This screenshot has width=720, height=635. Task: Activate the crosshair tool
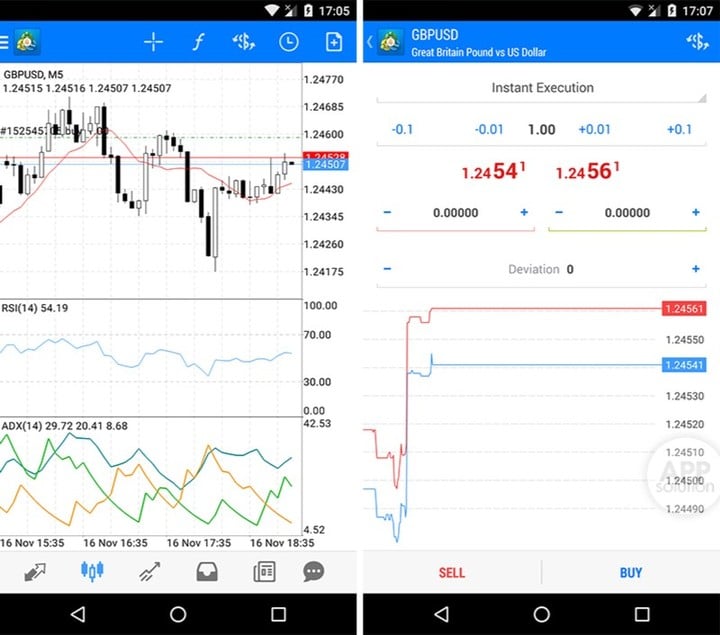153,42
